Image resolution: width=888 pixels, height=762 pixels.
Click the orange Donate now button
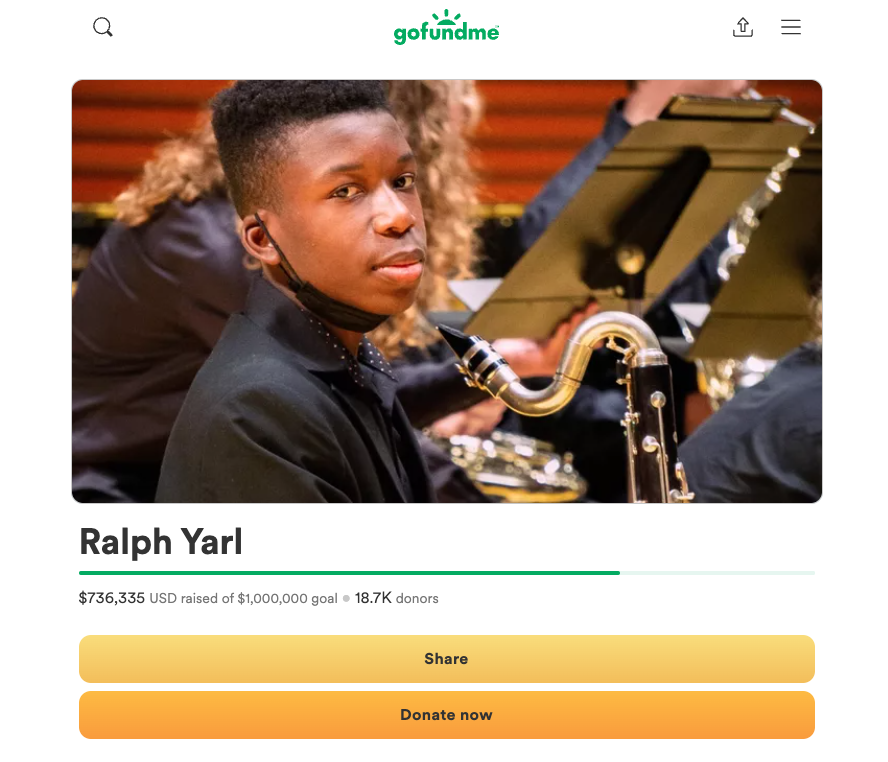click(447, 715)
